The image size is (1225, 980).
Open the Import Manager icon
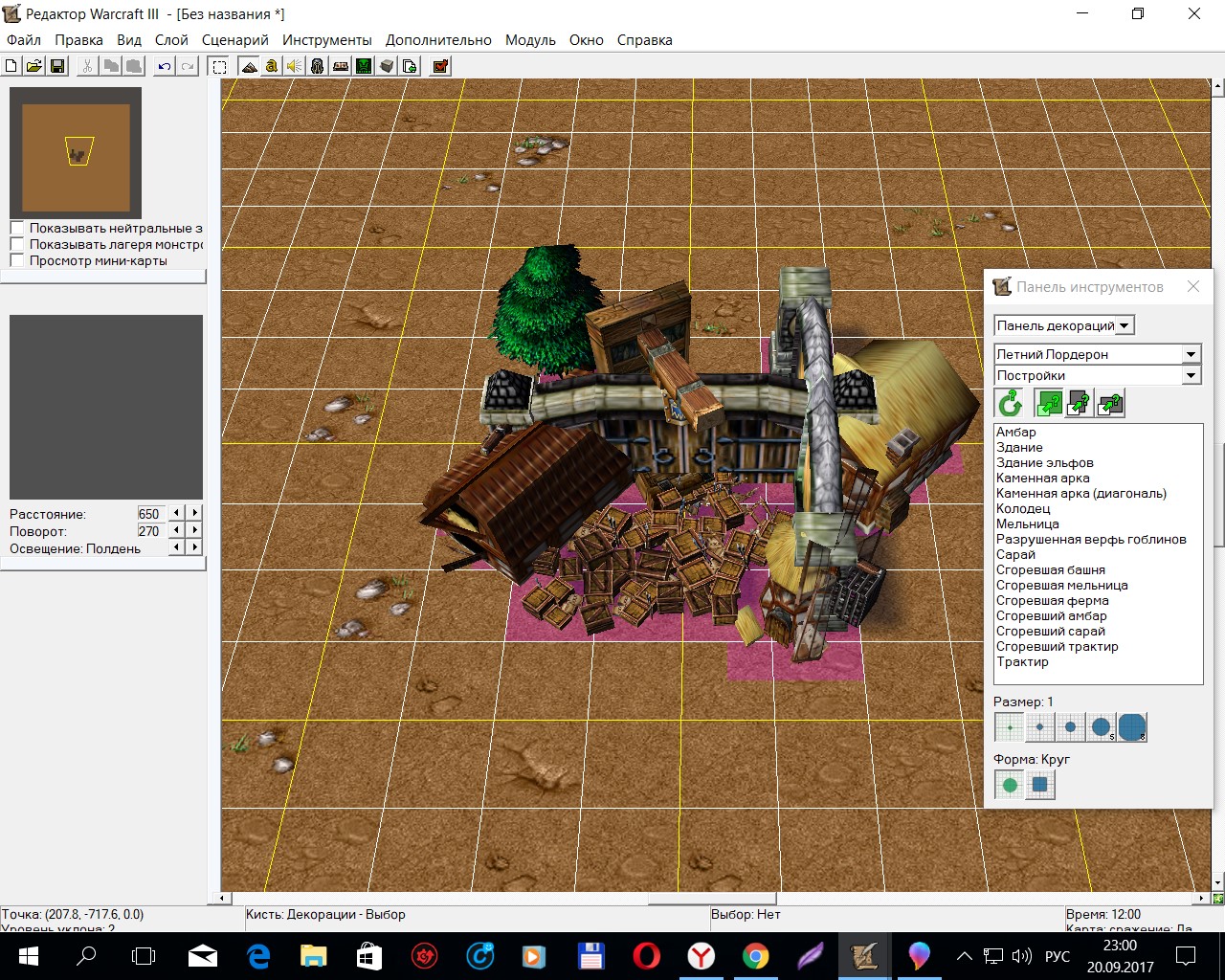coord(410,66)
